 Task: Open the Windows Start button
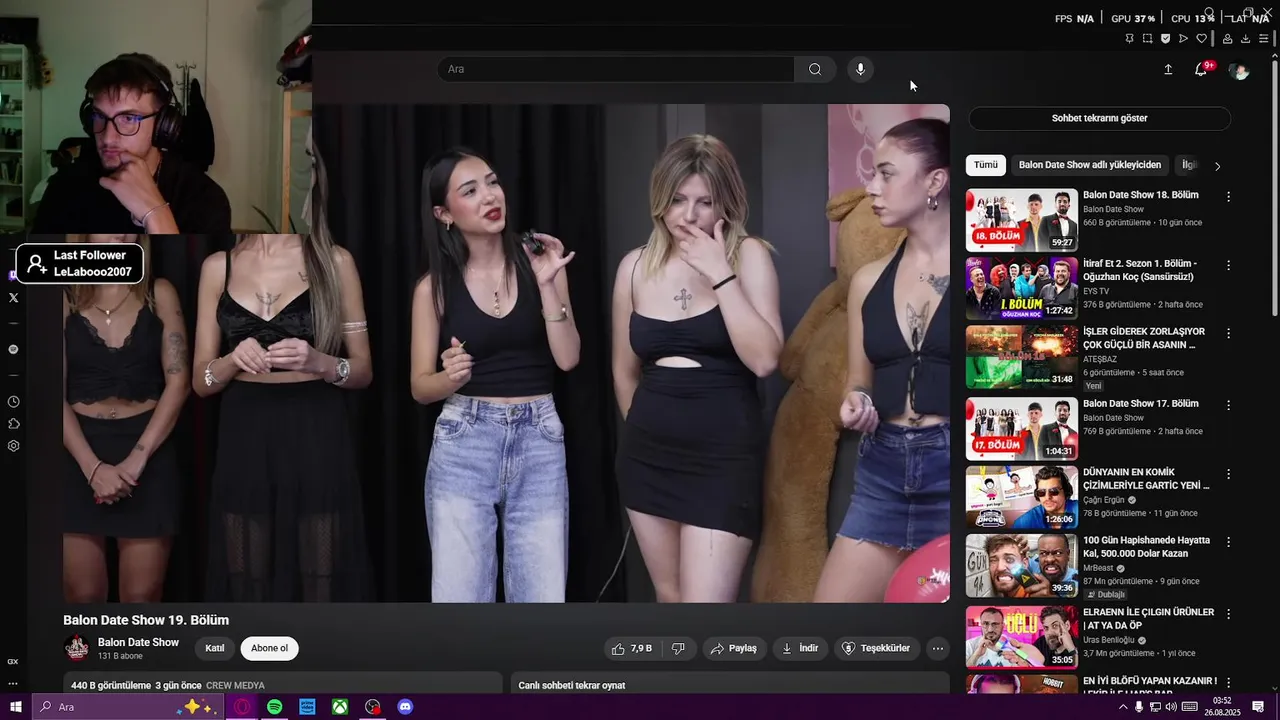(16, 707)
